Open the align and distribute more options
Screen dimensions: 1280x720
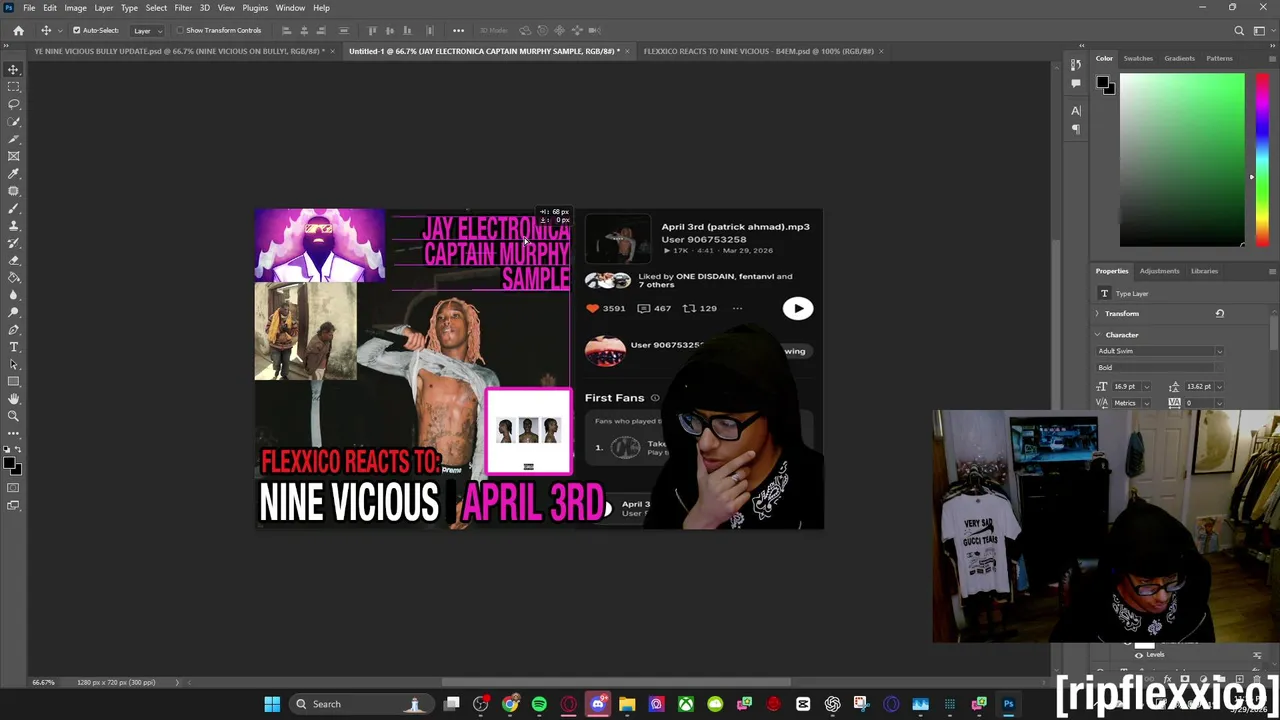tap(458, 30)
